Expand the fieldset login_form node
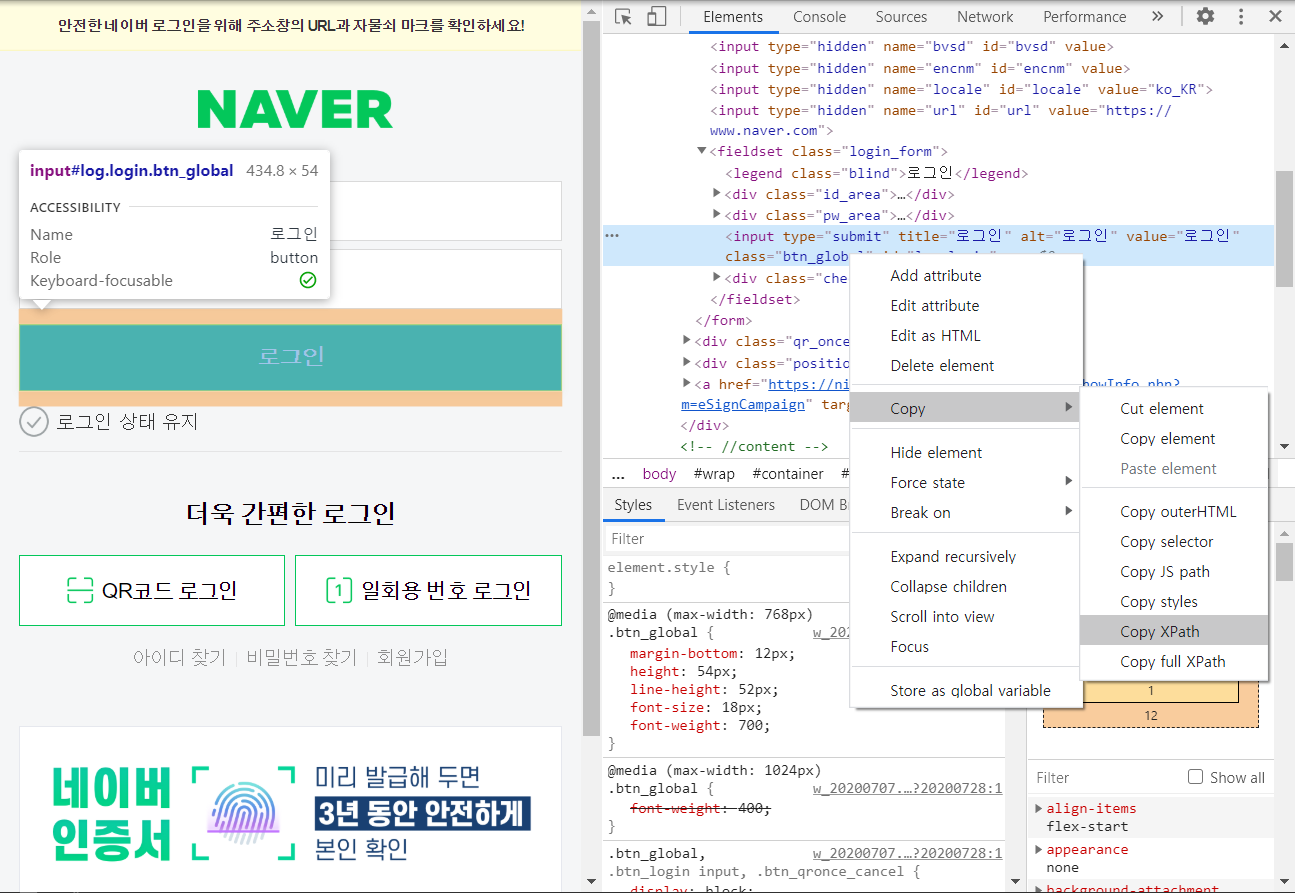 [x=701, y=151]
